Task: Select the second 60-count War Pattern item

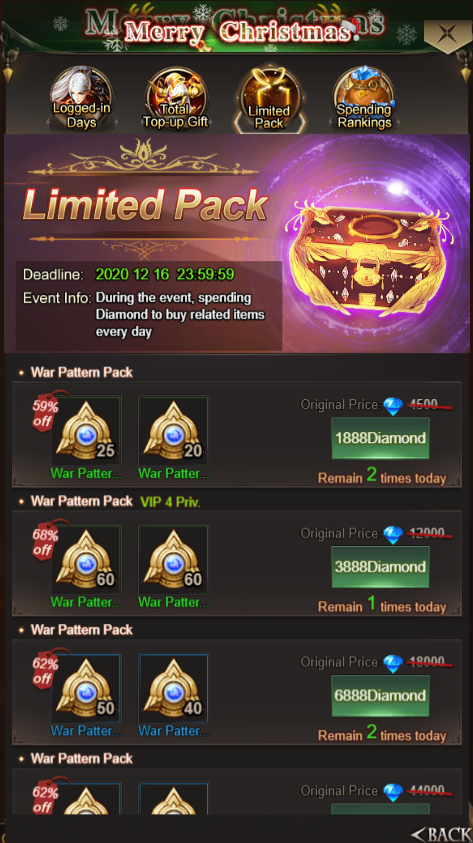Action: (x=174, y=560)
